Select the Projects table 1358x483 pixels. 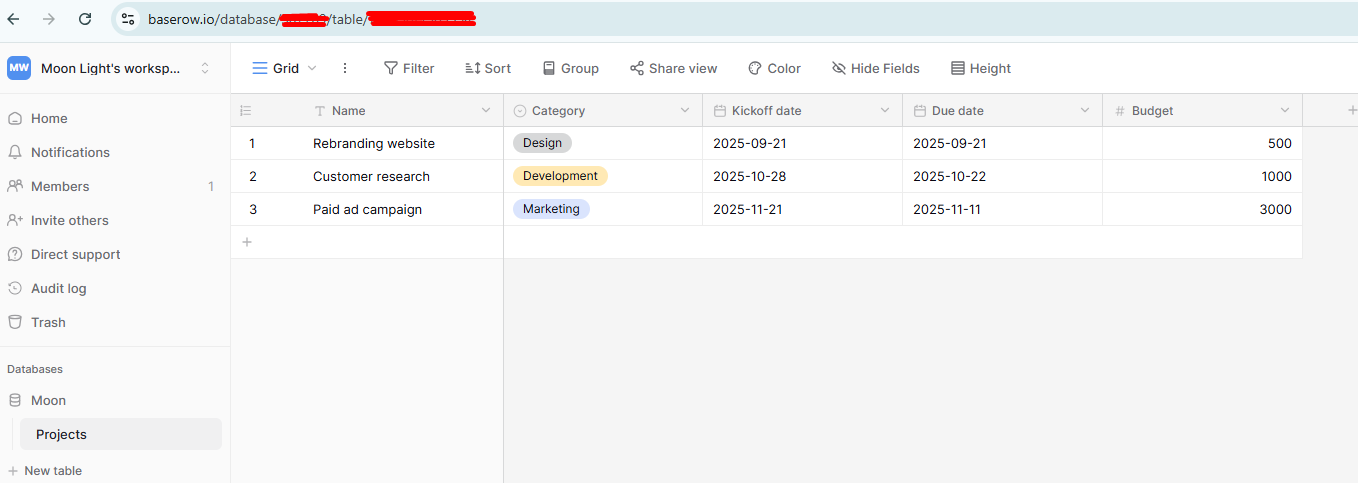61,434
